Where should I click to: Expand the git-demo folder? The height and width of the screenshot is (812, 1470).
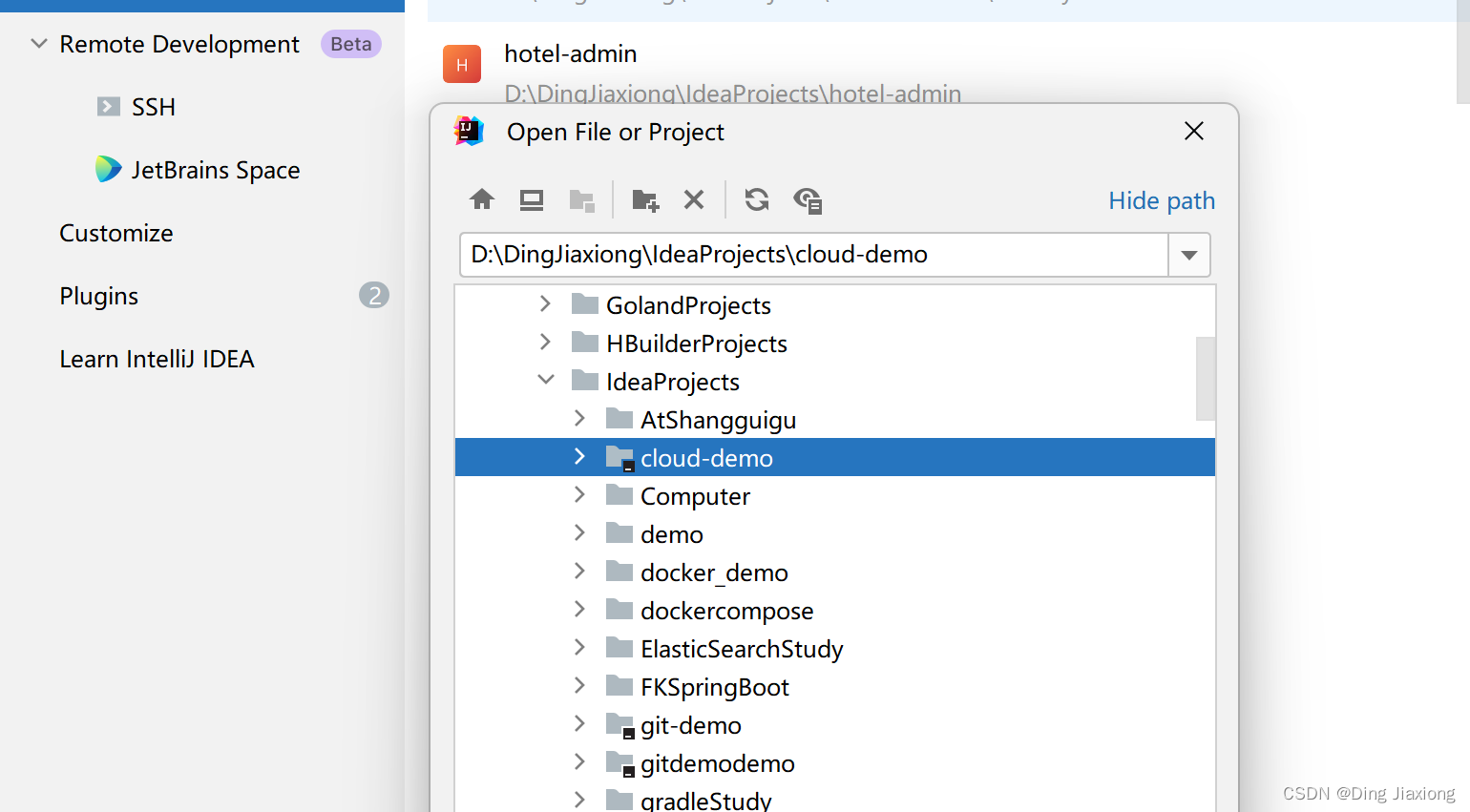[579, 723]
